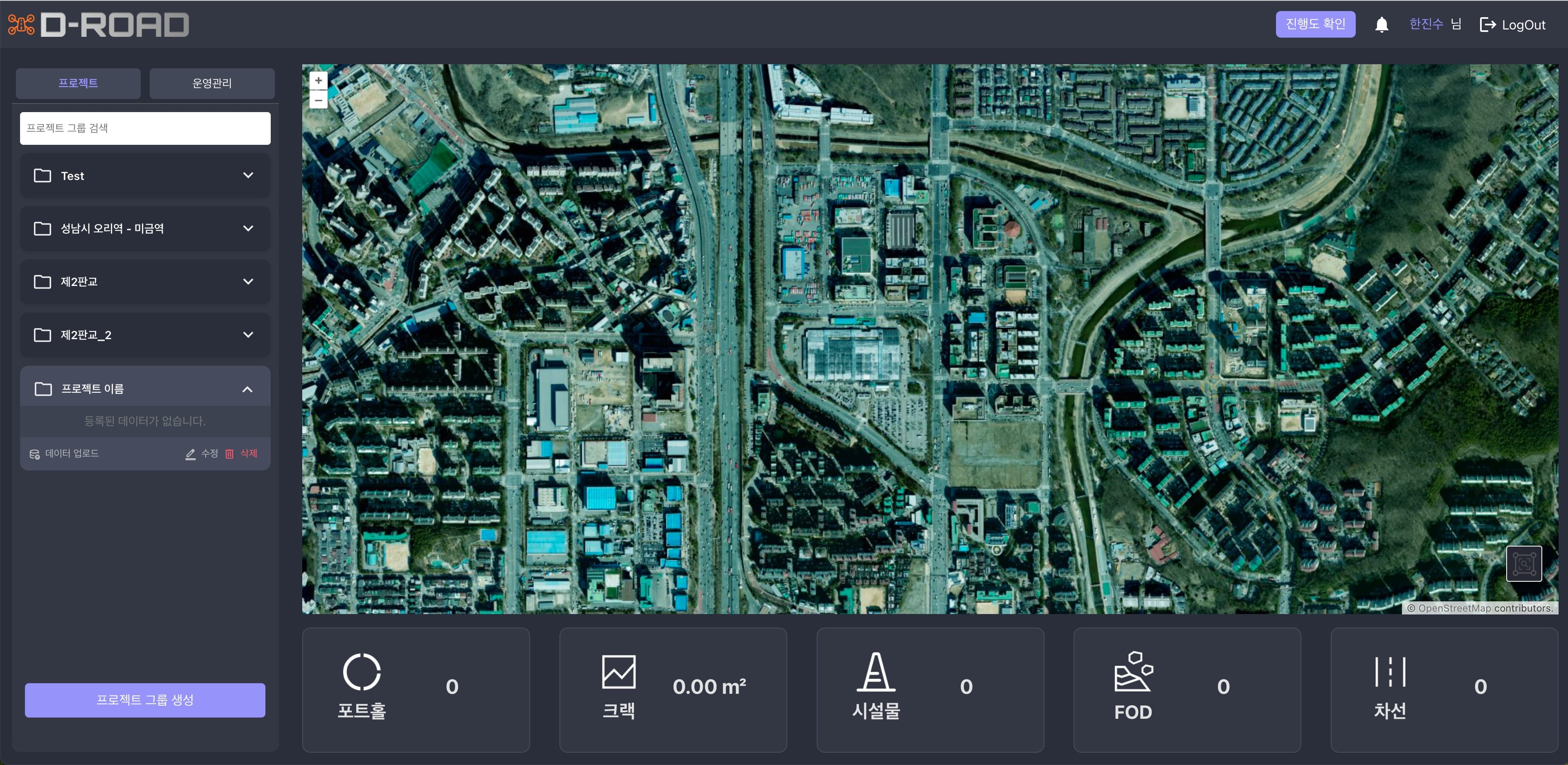Click the 시설물 count value 0
The width and height of the screenshot is (1568, 765).
pos(966,686)
